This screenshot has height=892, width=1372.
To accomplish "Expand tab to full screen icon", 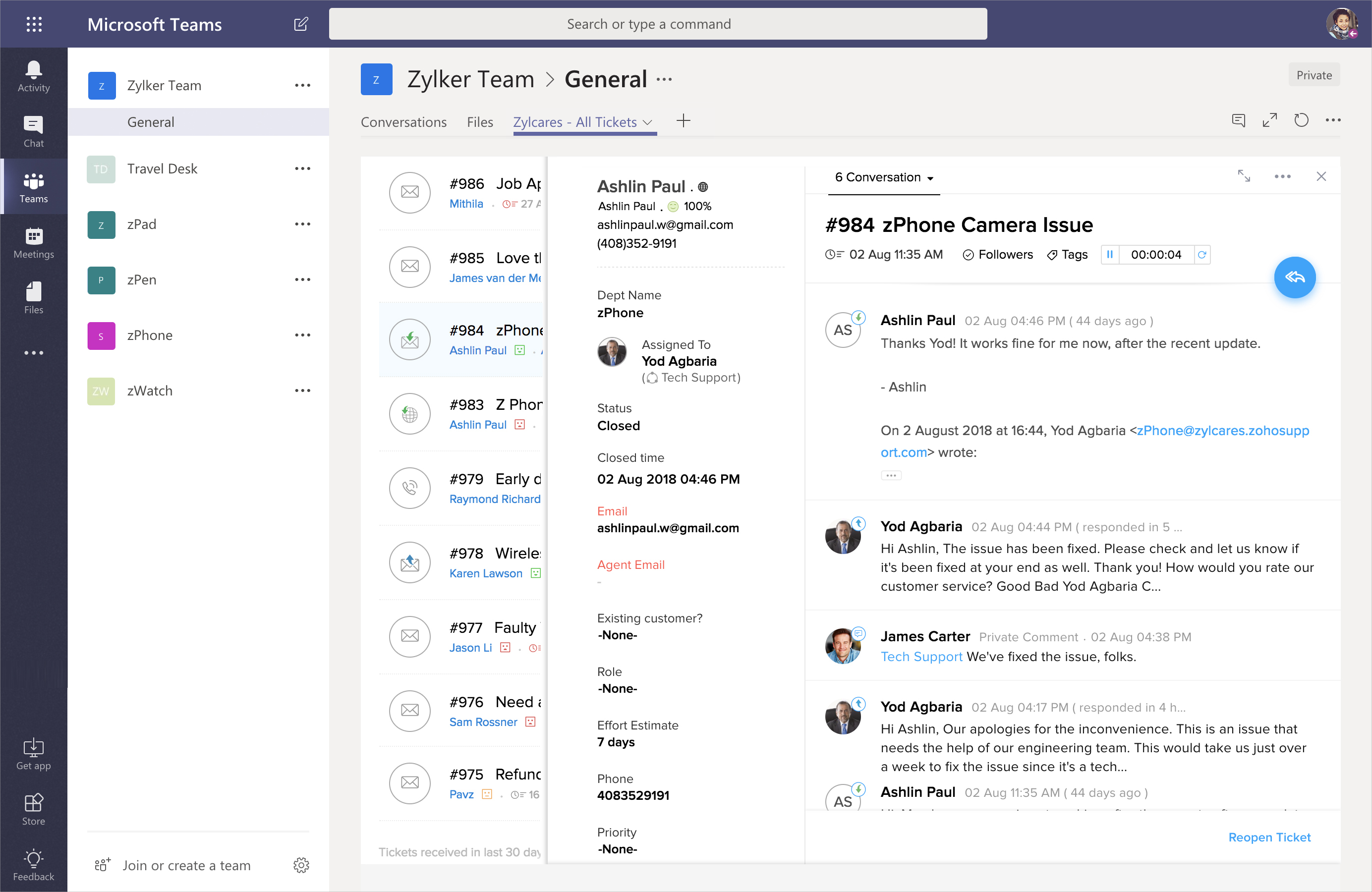I will 1269,120.
